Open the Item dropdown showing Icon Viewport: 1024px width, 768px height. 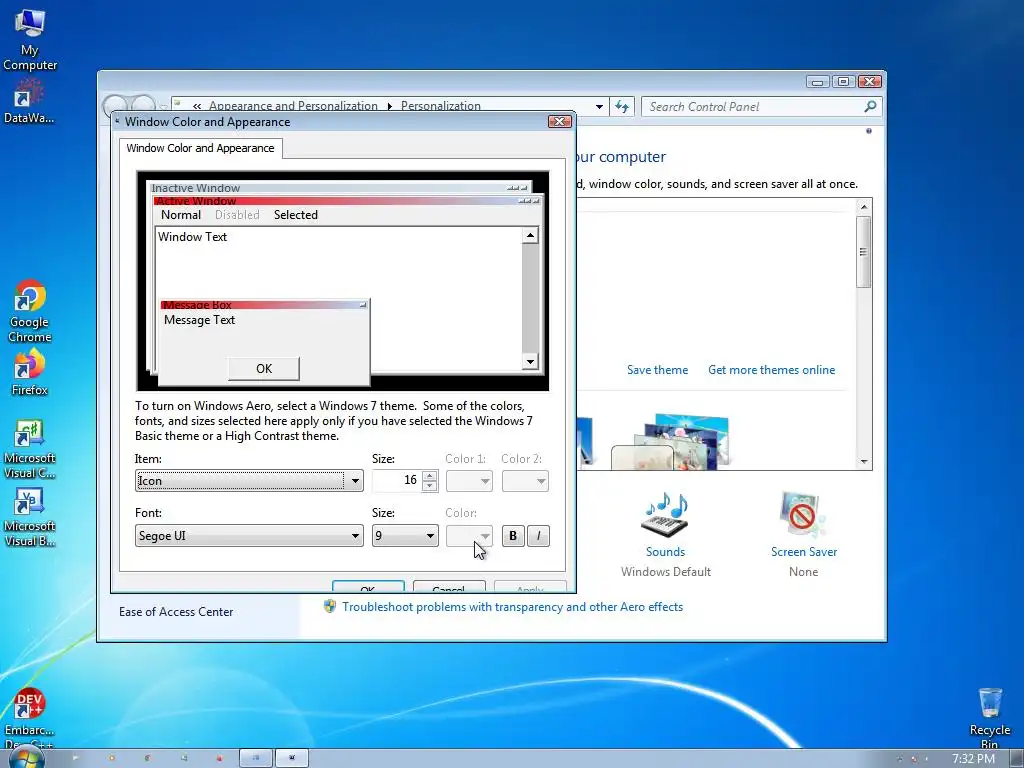[x=249, y=481]
